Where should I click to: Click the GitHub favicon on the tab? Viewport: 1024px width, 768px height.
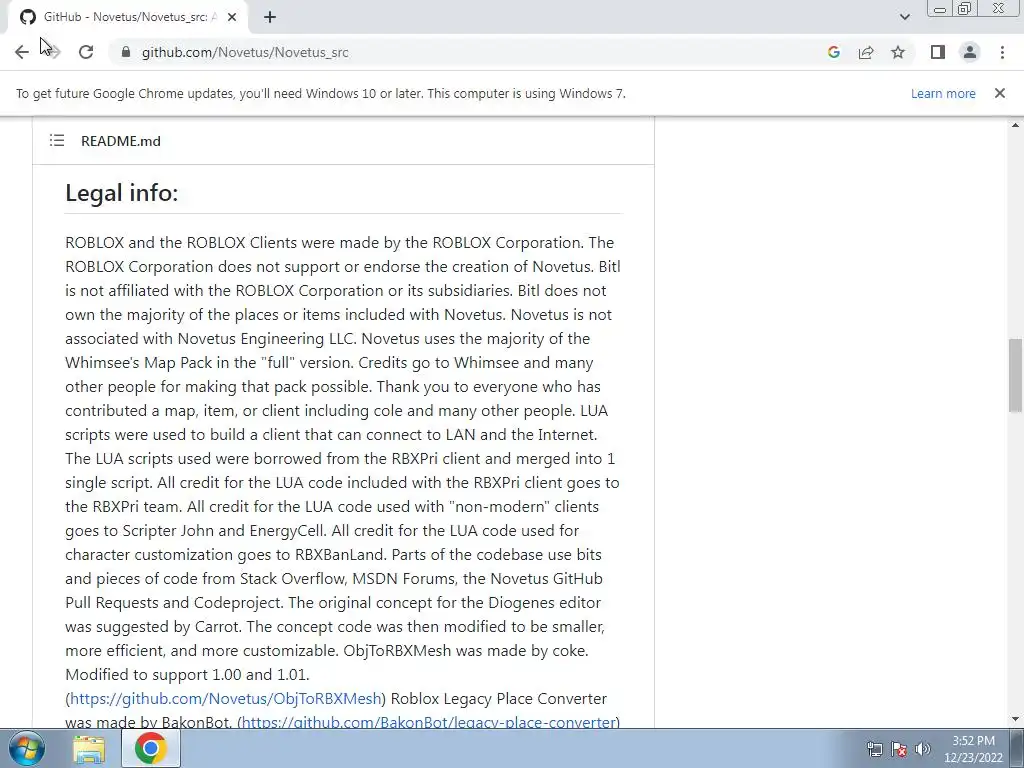pyautogui.click(x=27, y=17)
